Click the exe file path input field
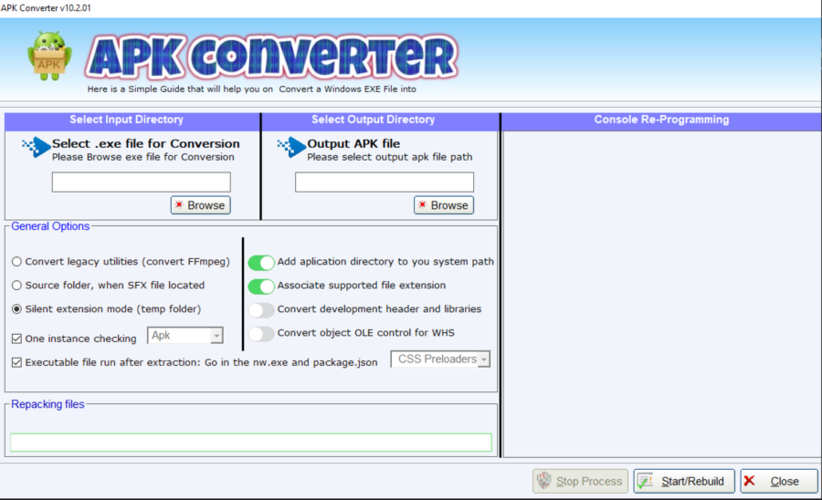 (x=141, y=182)
